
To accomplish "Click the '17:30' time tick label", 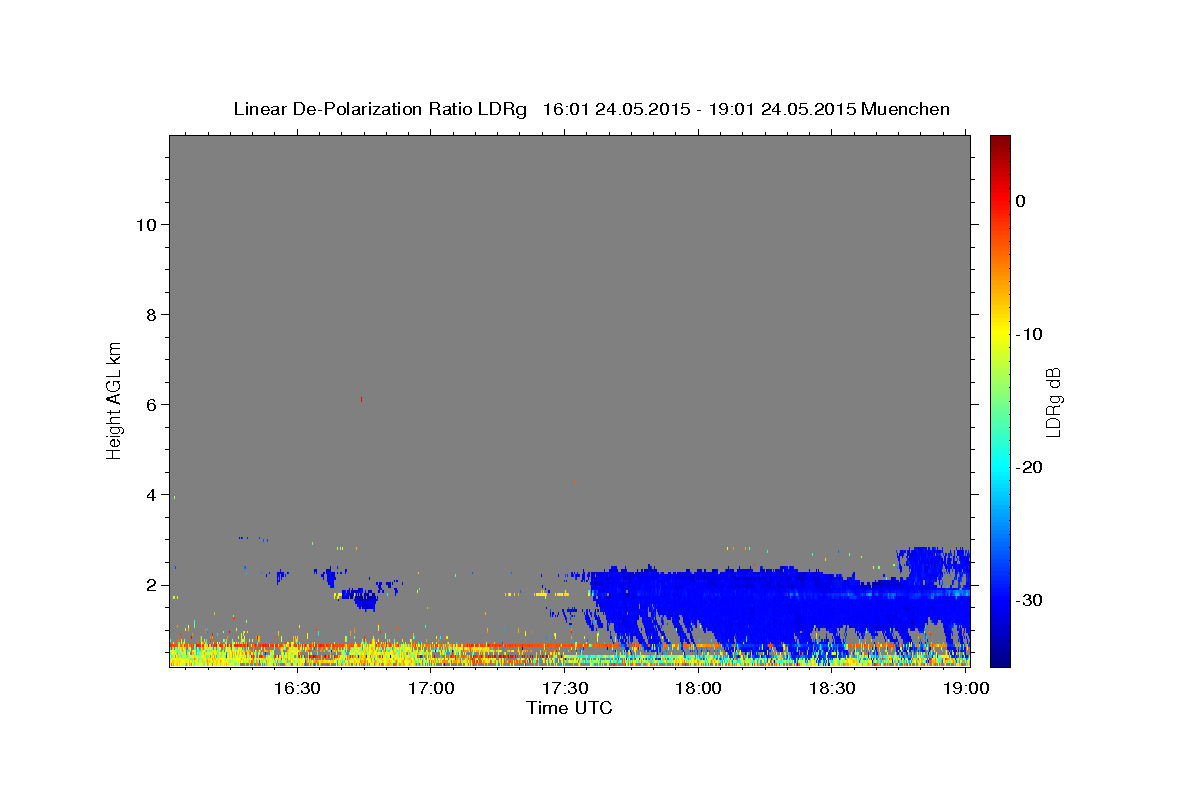I will [564, 688].
